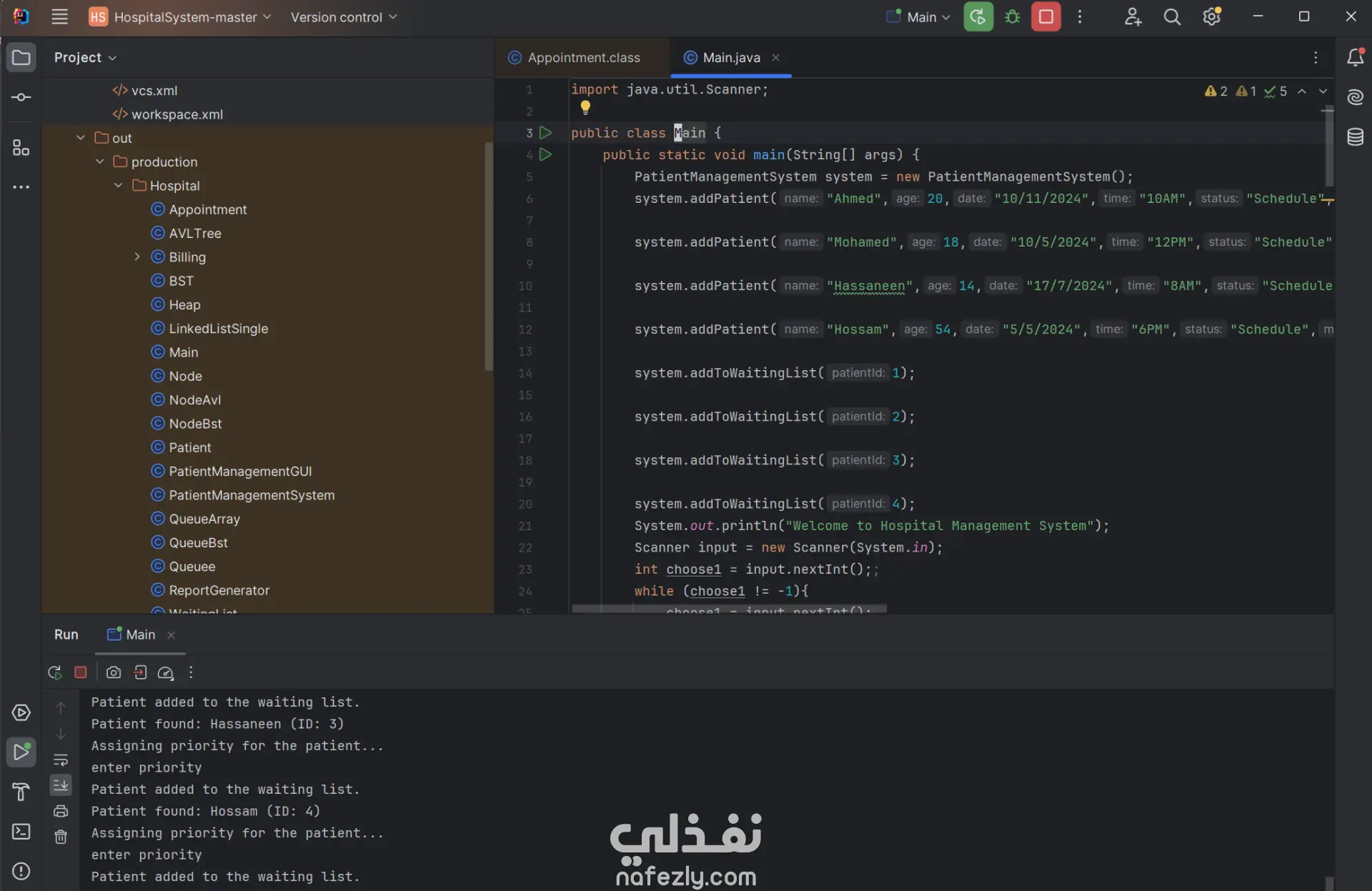Viewport: 1372px width, 891px height.
Task: Click the Debug bug icon in toolbar
Action: [x=1012, y=17]
